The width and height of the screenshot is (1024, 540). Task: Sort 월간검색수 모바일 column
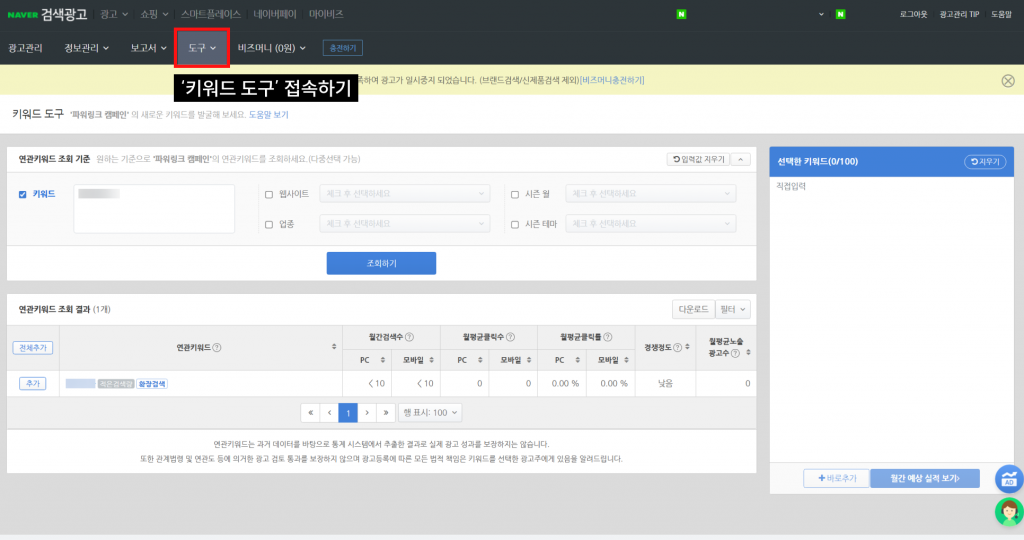tap(431, 360)
